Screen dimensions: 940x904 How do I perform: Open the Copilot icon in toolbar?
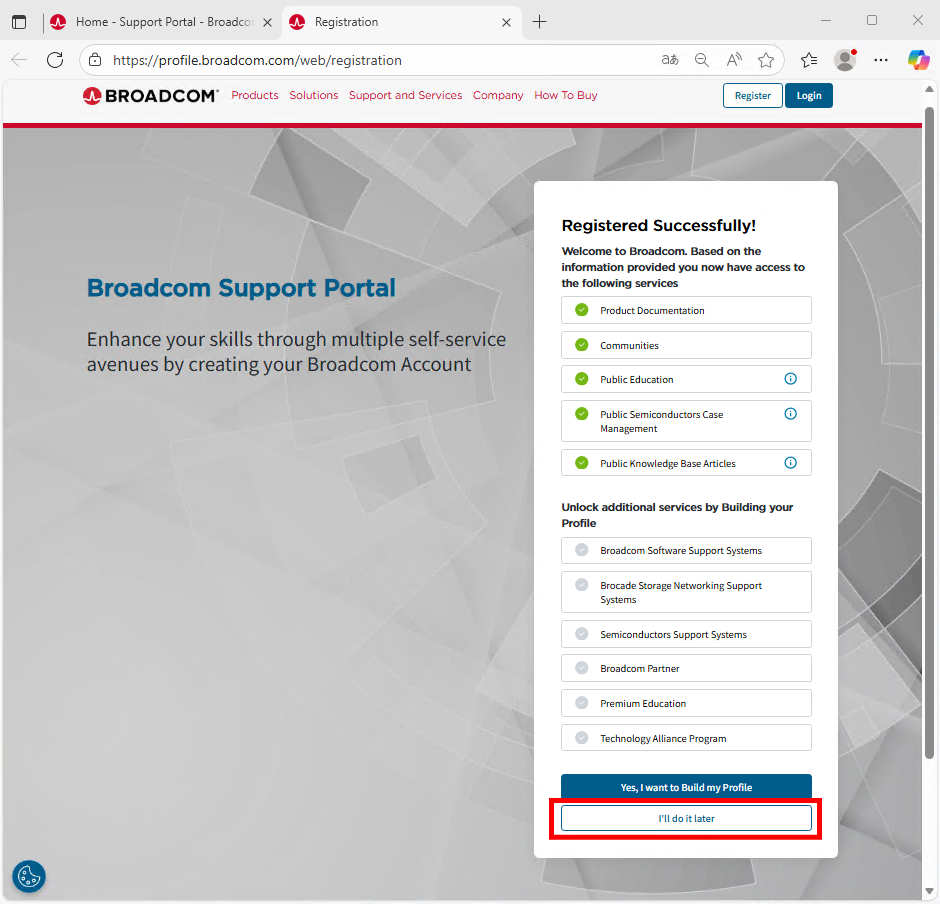coord(918,60)
